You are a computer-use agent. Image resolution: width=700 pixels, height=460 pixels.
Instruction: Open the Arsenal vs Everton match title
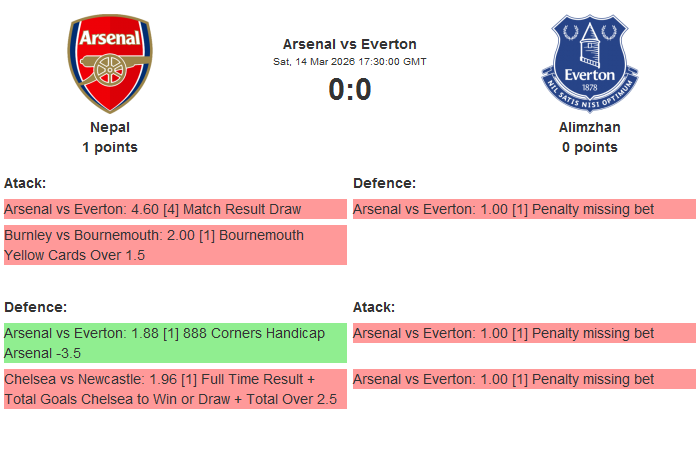pyautogui.click(x=349, y=44)
